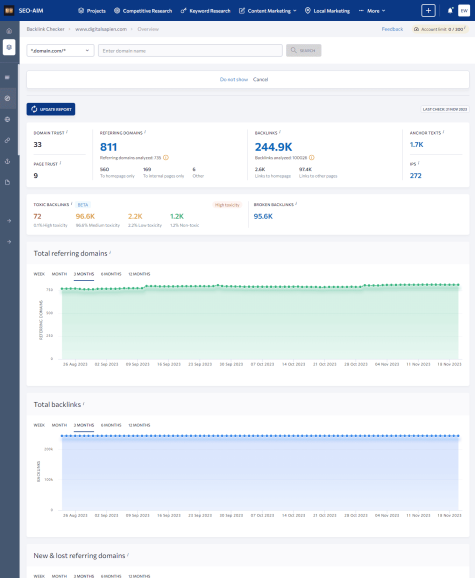Viewport: 475px width, 578px height.
Task: Open the backlinks chain-link sidebar icon
Action: [x=7, y=140]
